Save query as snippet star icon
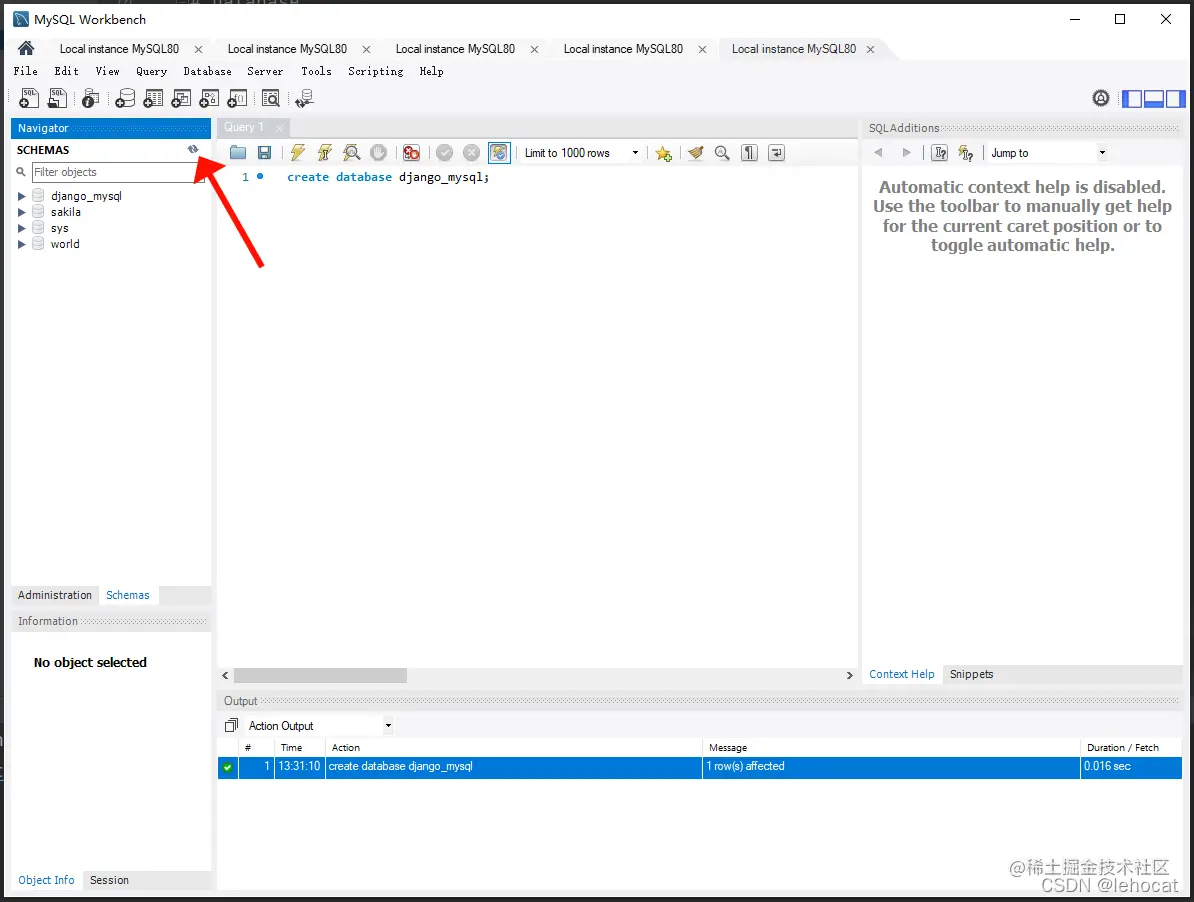This screenshot has width=1194, height=902. click(664, 153)
